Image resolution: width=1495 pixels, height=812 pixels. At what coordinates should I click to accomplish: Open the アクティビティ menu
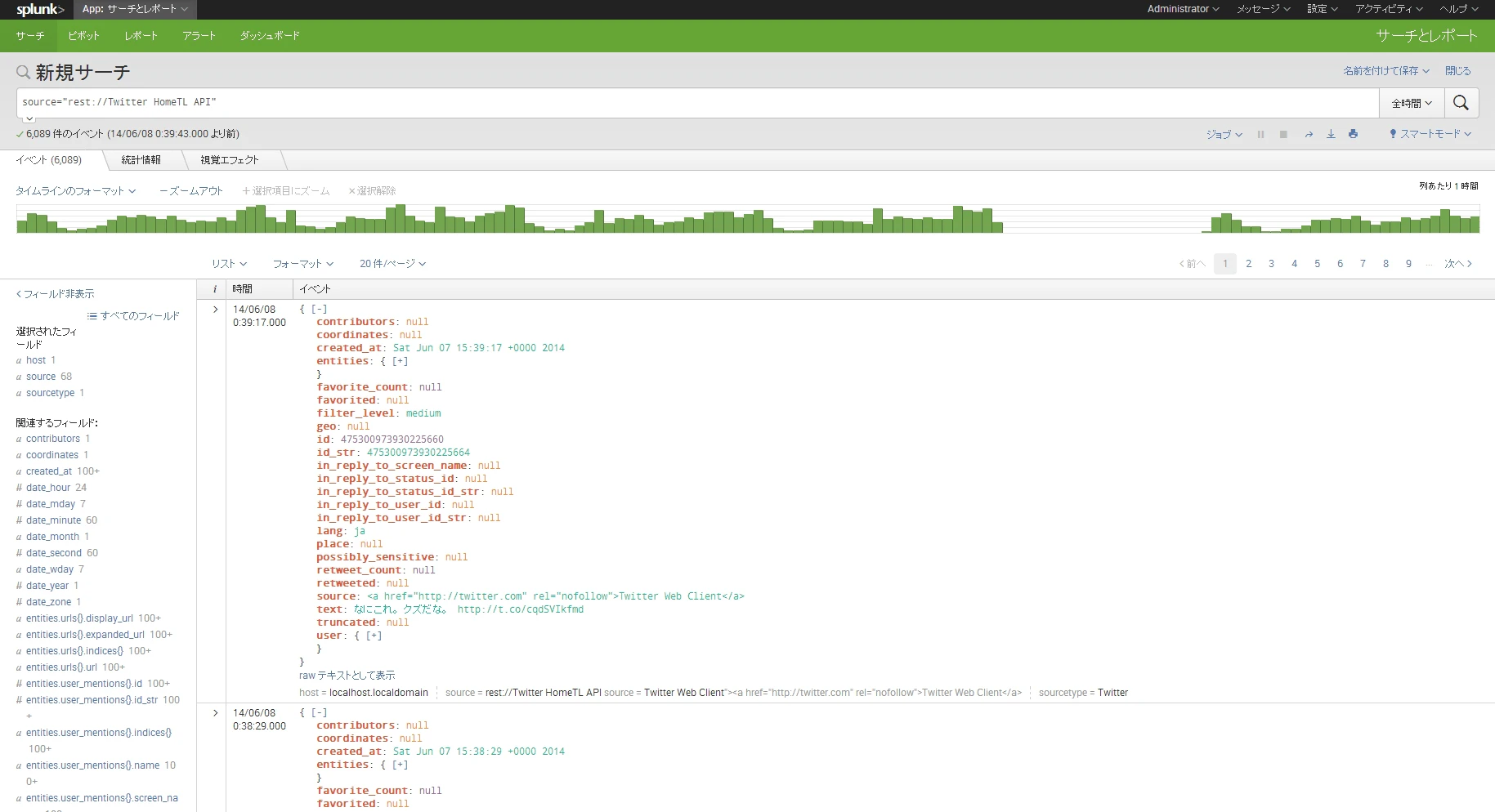pos(1389,9)
